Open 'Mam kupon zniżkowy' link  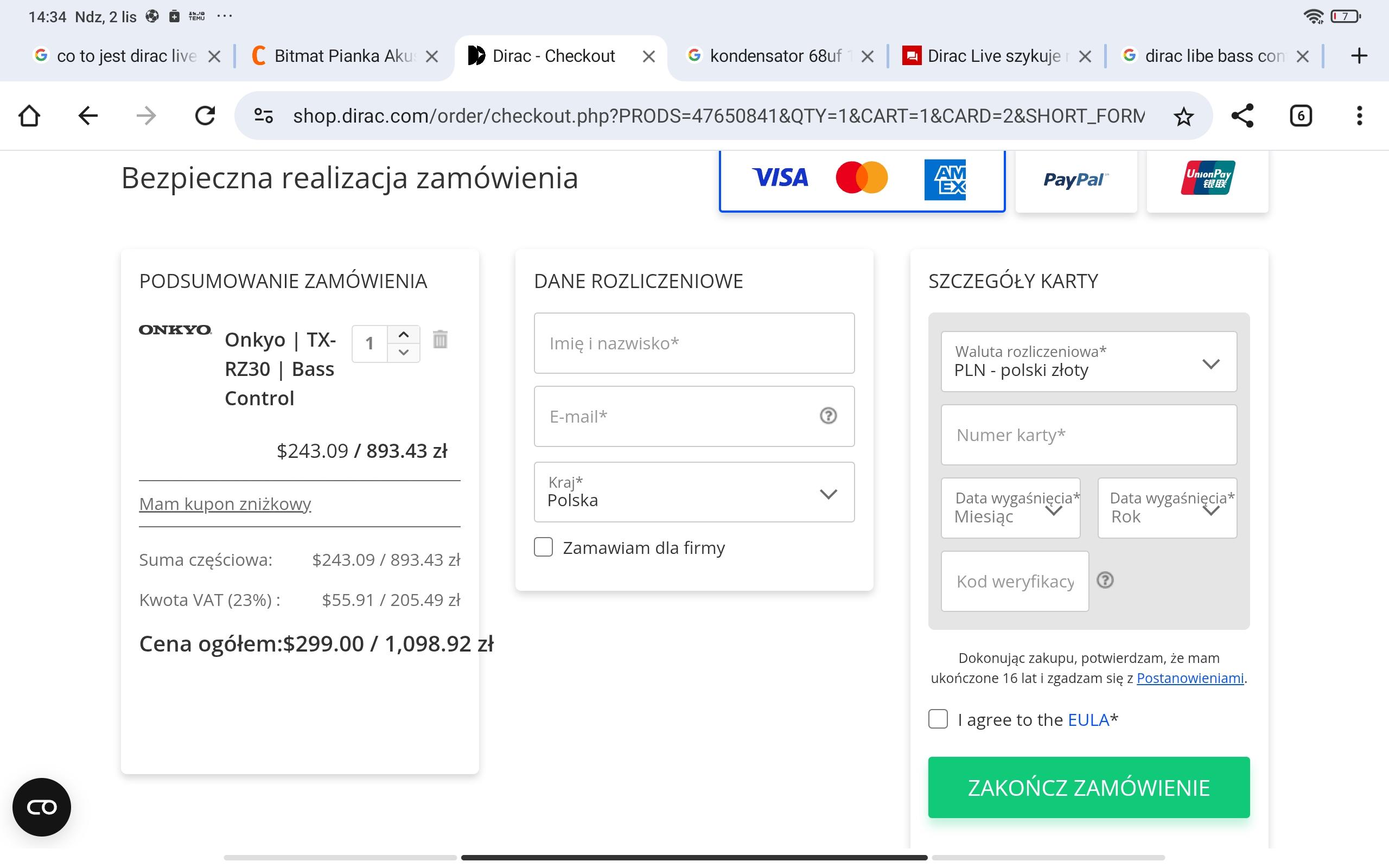(225, 504)
